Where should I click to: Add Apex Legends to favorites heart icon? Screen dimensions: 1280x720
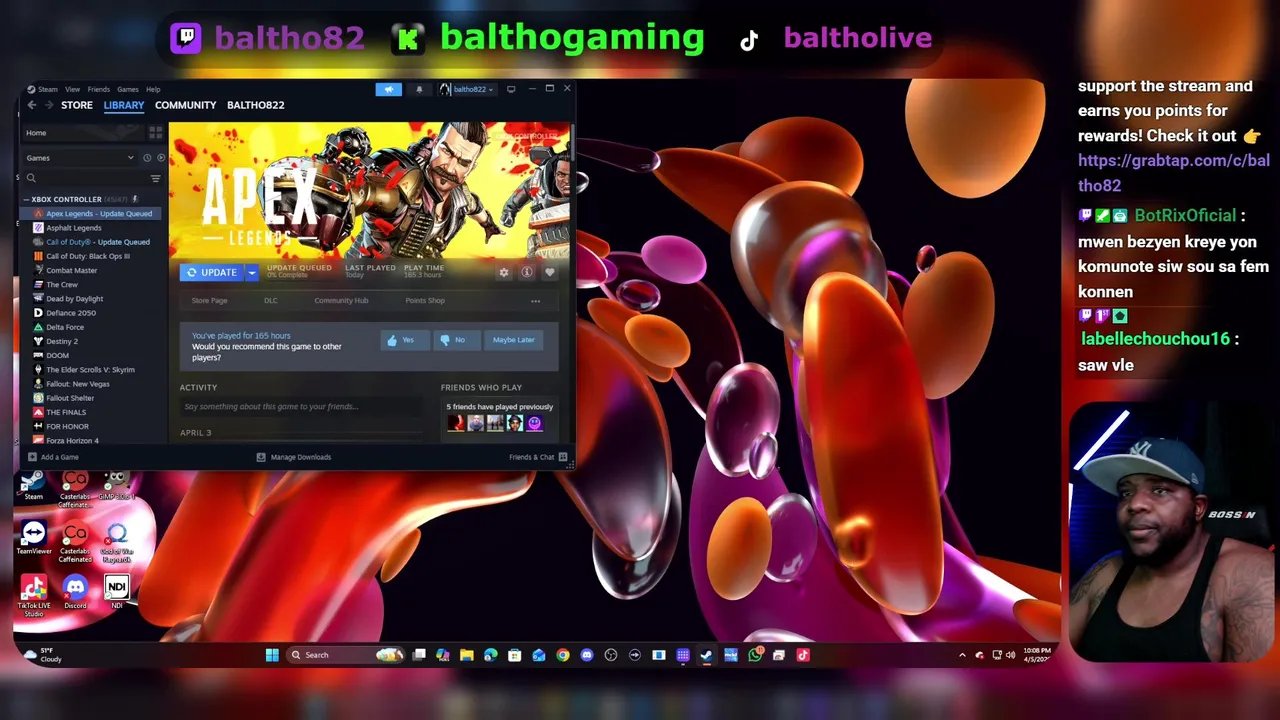(x=549, y=272)
